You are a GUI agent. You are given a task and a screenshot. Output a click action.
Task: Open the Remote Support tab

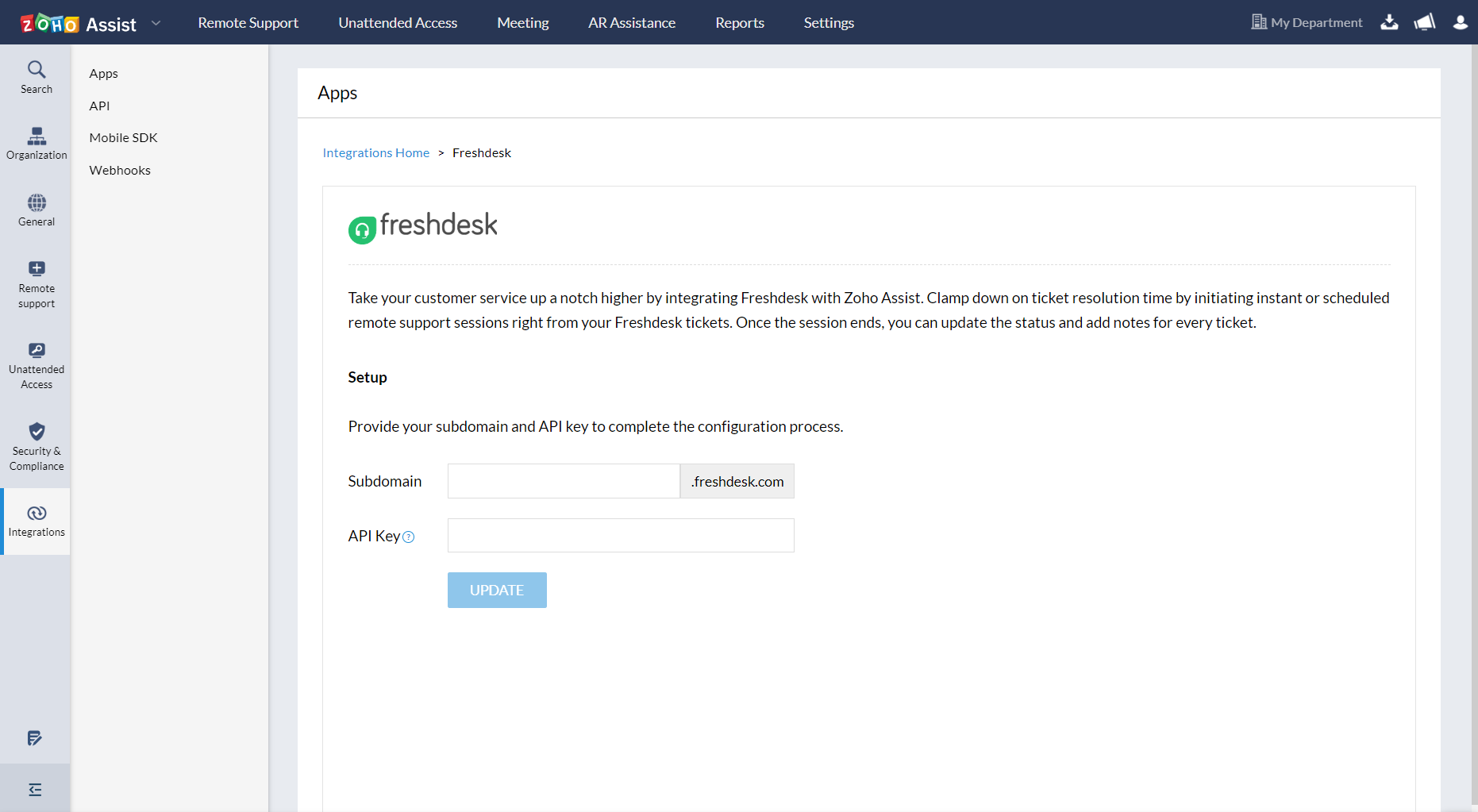(248, 23)
